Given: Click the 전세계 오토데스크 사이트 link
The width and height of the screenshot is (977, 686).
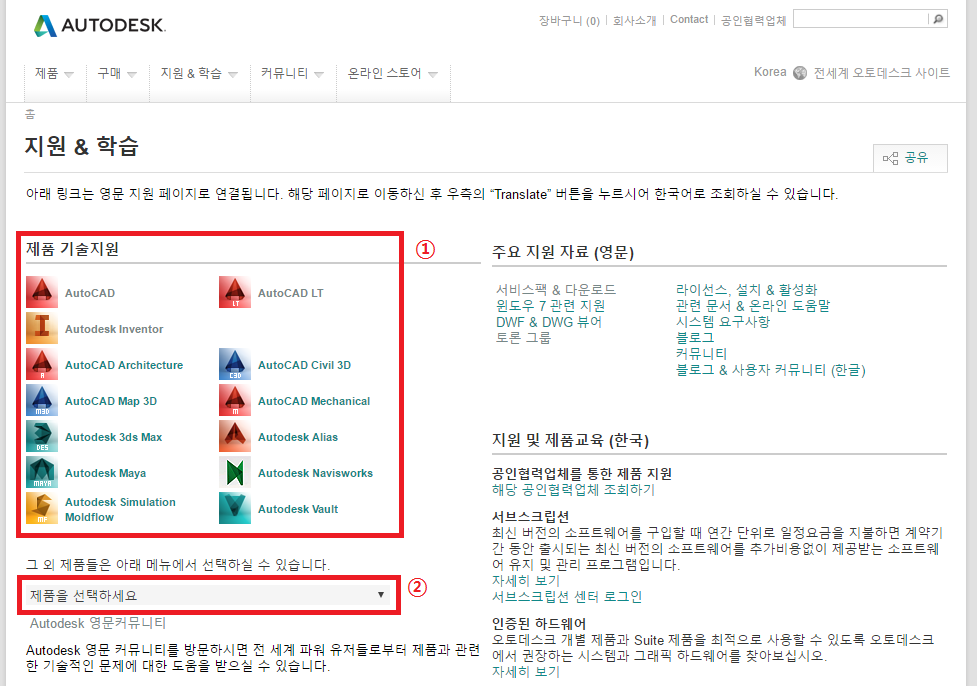Looking at the screenshot, I should tap(881, 73).
